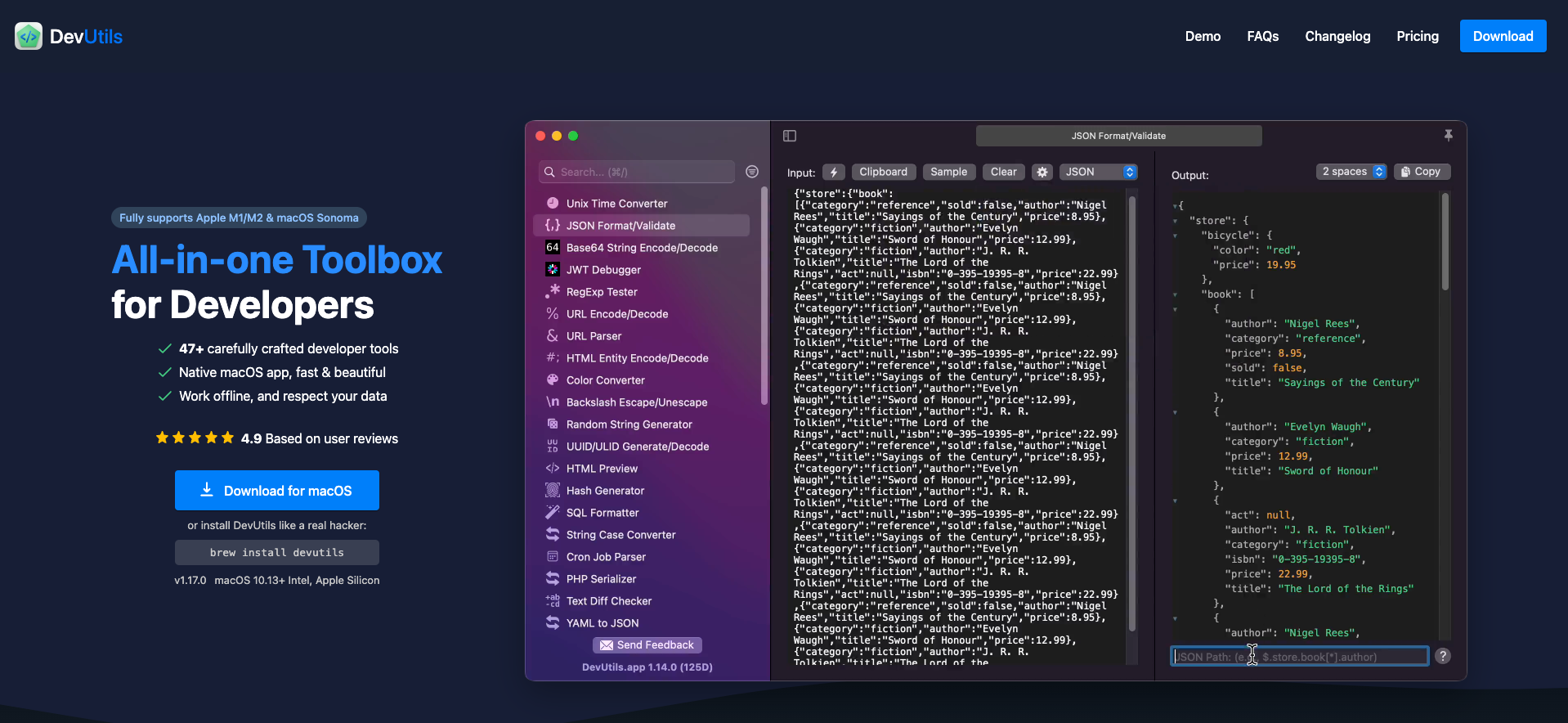Viewport: 1568px width, 723px height.
Task: Open HTML Entity Encode/Decode icon
Action: coord(553,358)
